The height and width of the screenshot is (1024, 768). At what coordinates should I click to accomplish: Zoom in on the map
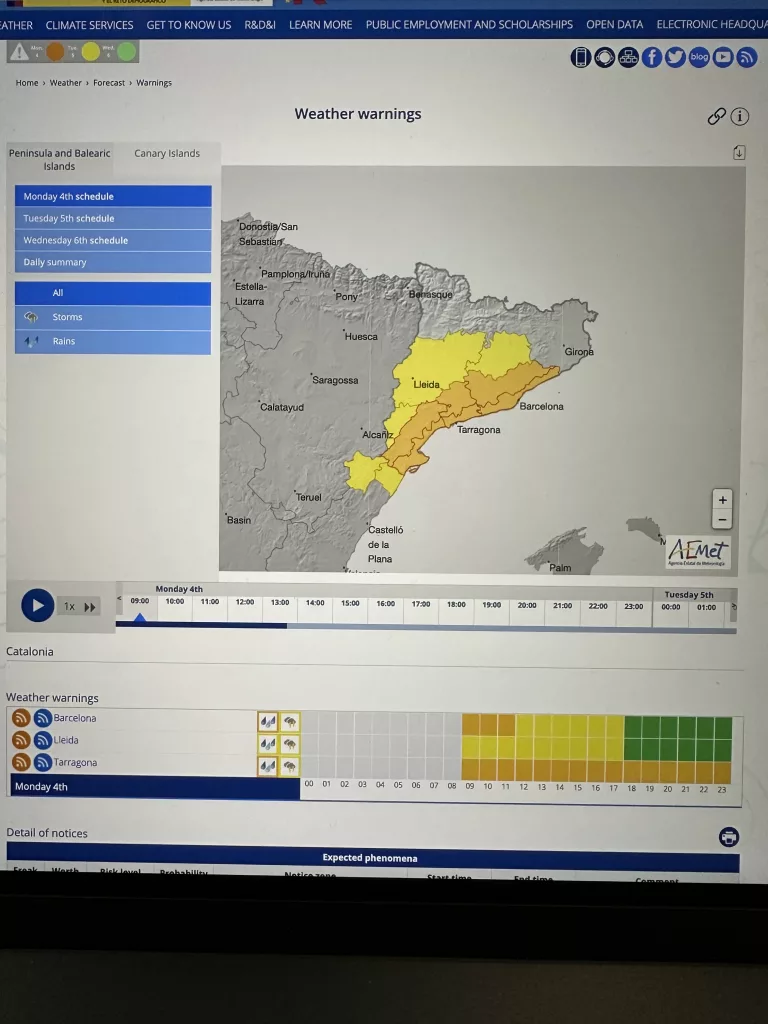click(x=722, y=499)
